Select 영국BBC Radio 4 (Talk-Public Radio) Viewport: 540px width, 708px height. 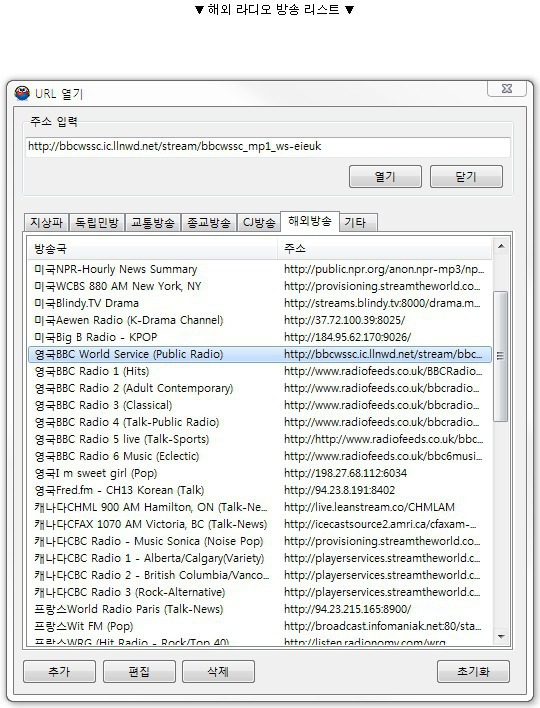[259, 422]
